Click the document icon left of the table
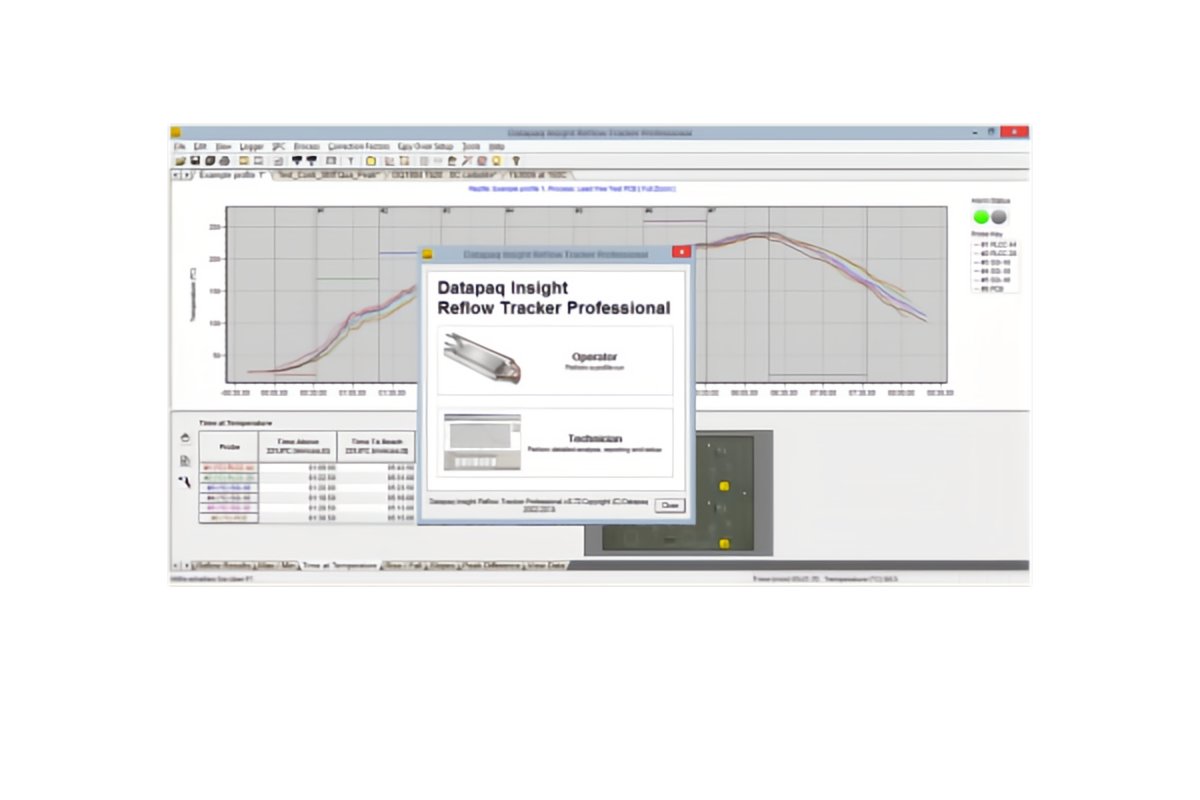This screenshot has height=800, width=1200. coord(184,460)
